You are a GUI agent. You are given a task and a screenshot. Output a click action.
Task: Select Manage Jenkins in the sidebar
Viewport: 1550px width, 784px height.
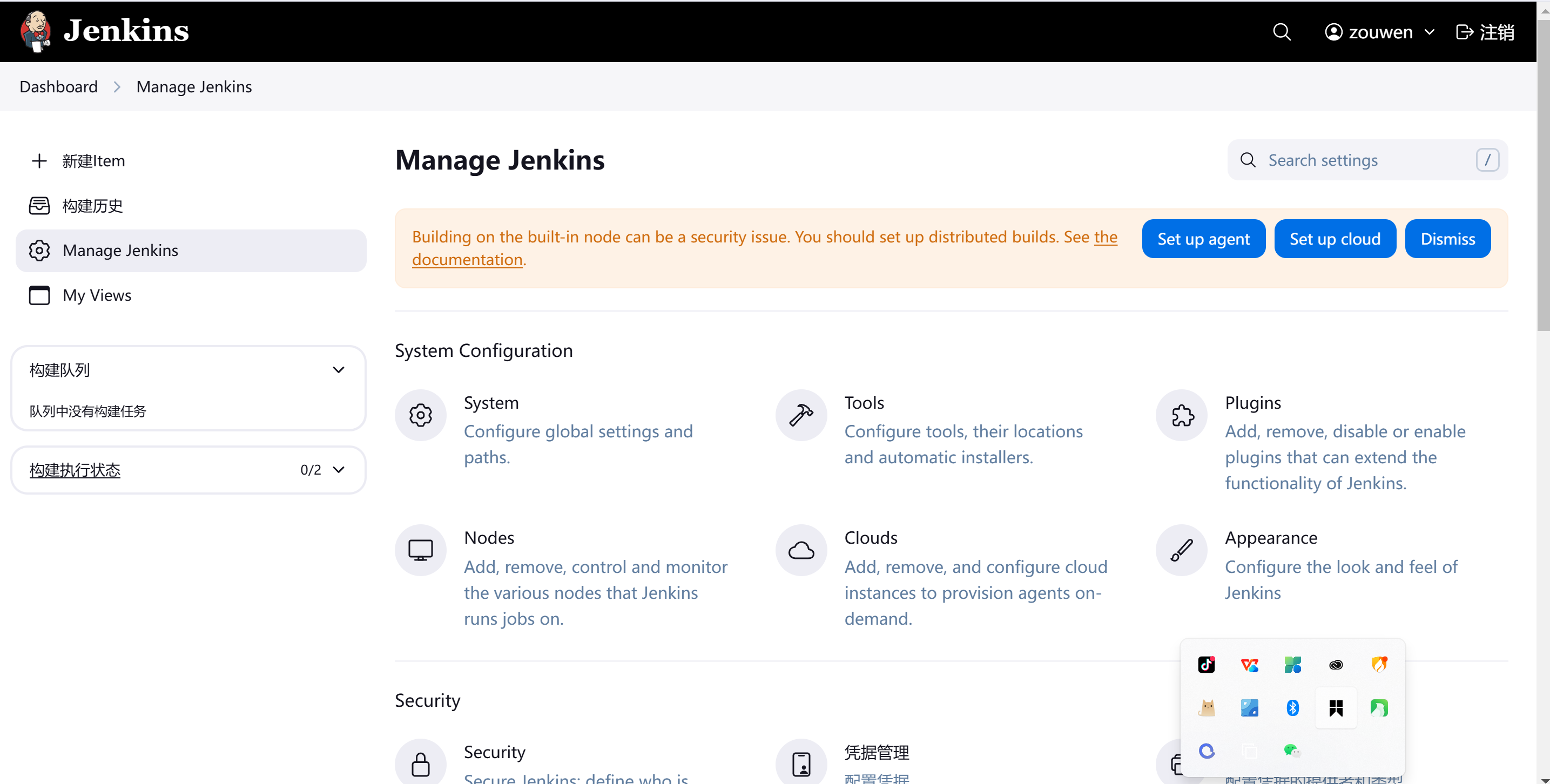191,251
